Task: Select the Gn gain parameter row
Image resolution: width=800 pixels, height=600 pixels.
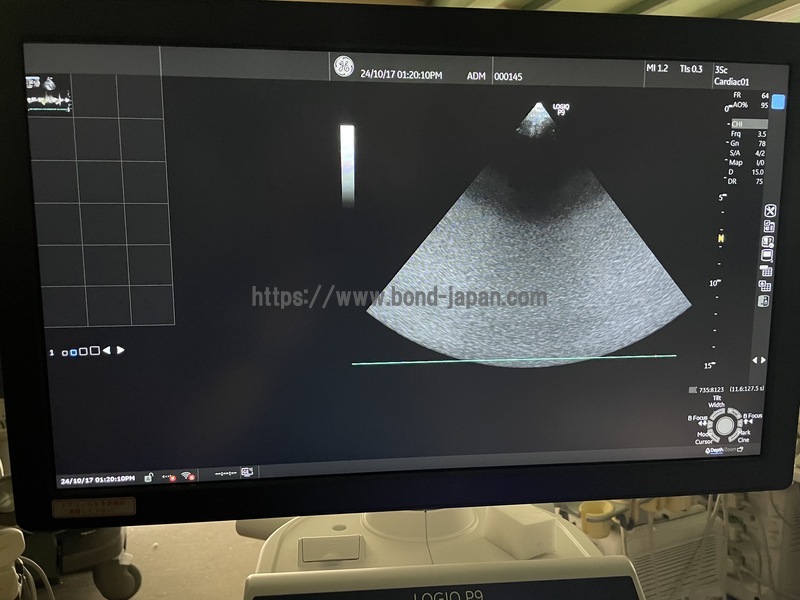Action: [x=748, y=143]
